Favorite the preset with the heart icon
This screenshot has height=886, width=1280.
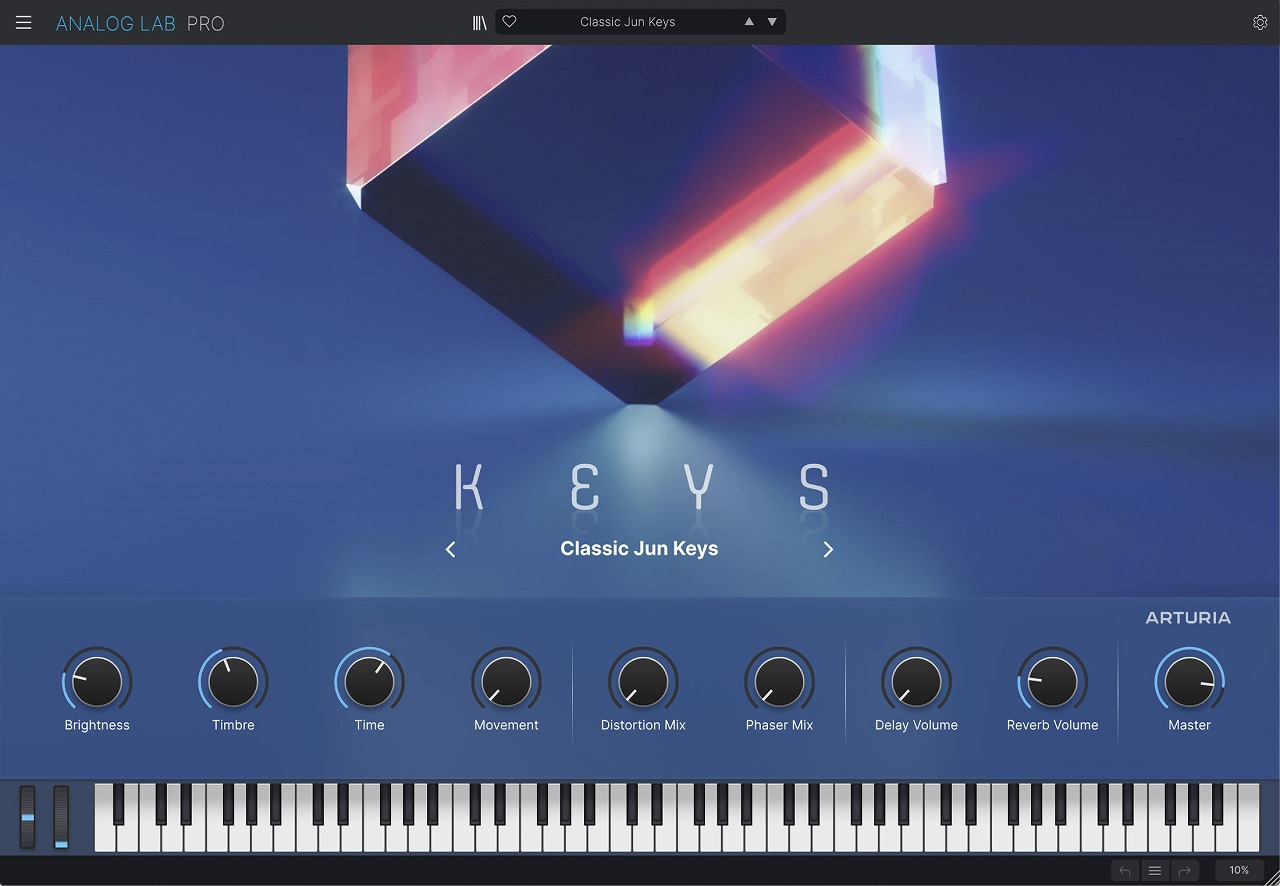coord(509,22)
